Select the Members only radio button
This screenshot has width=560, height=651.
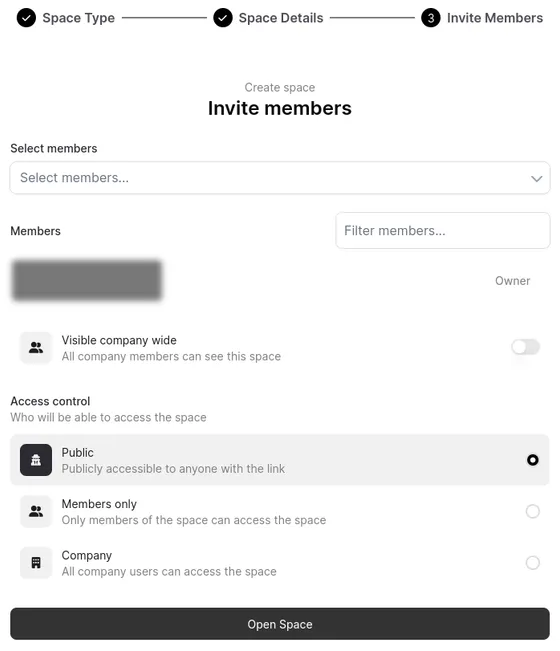533,511
